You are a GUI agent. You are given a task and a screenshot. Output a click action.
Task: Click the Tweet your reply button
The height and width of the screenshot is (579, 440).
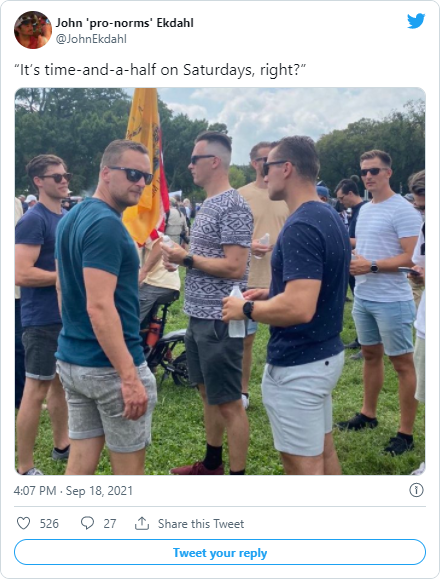220,552
